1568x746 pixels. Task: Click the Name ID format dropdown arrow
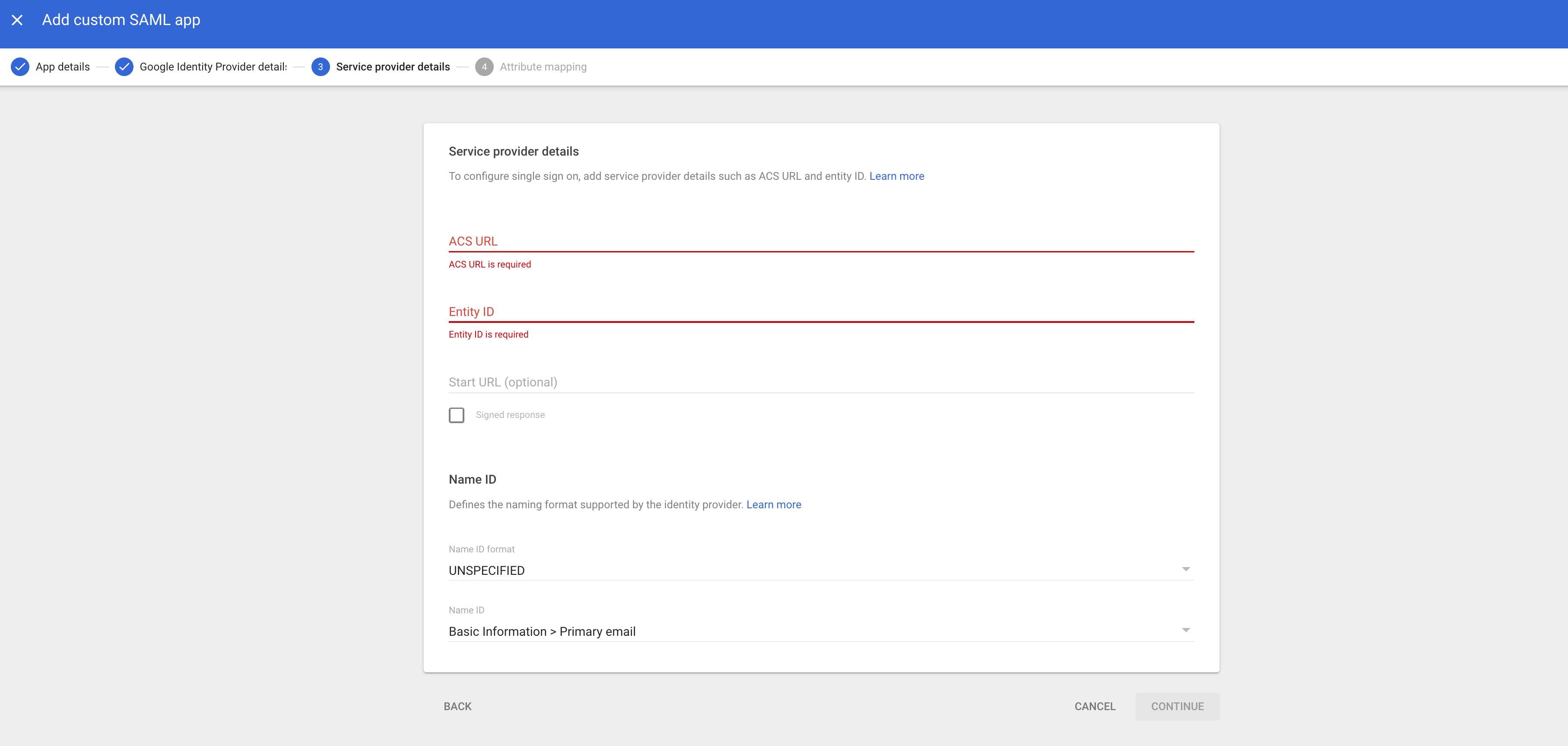tap(1185, 569)
